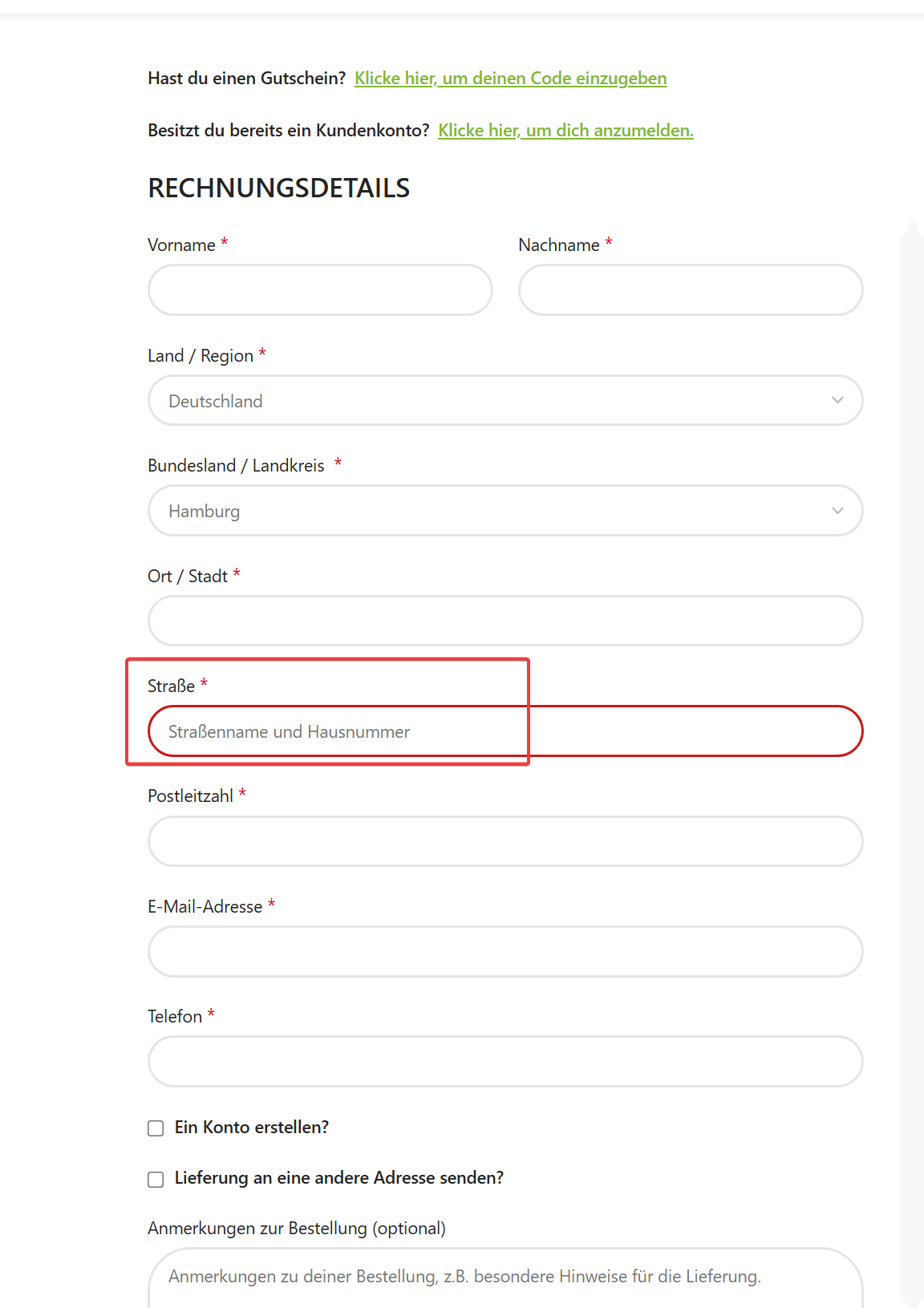Viewport: 924px width, 1308px height.
Task: Click the chevron on Deutschland dropdown
Action: point(837,400)
